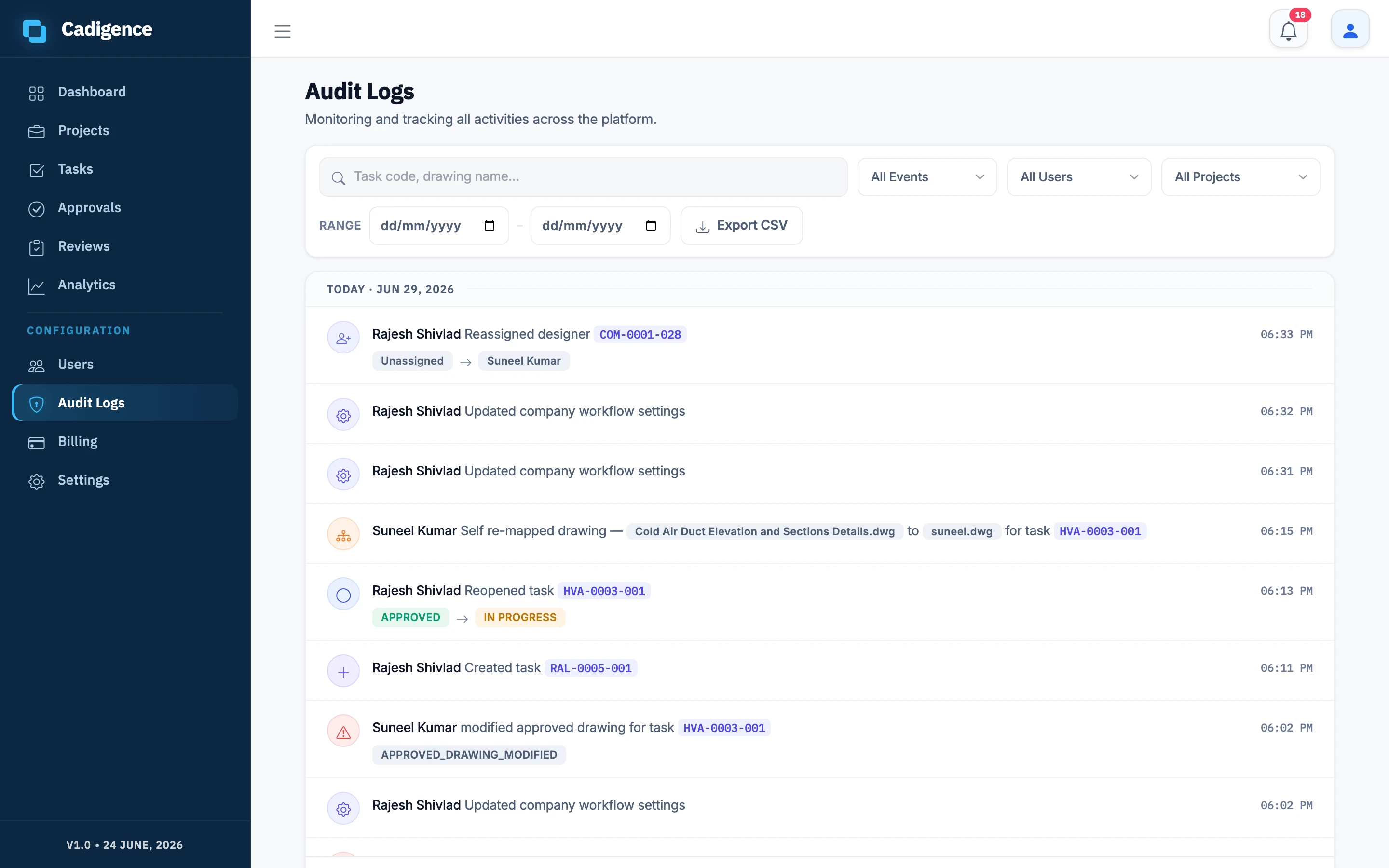The image size is (1389, 868).
Task: Click Export CSV button
Action: (741, 226)
